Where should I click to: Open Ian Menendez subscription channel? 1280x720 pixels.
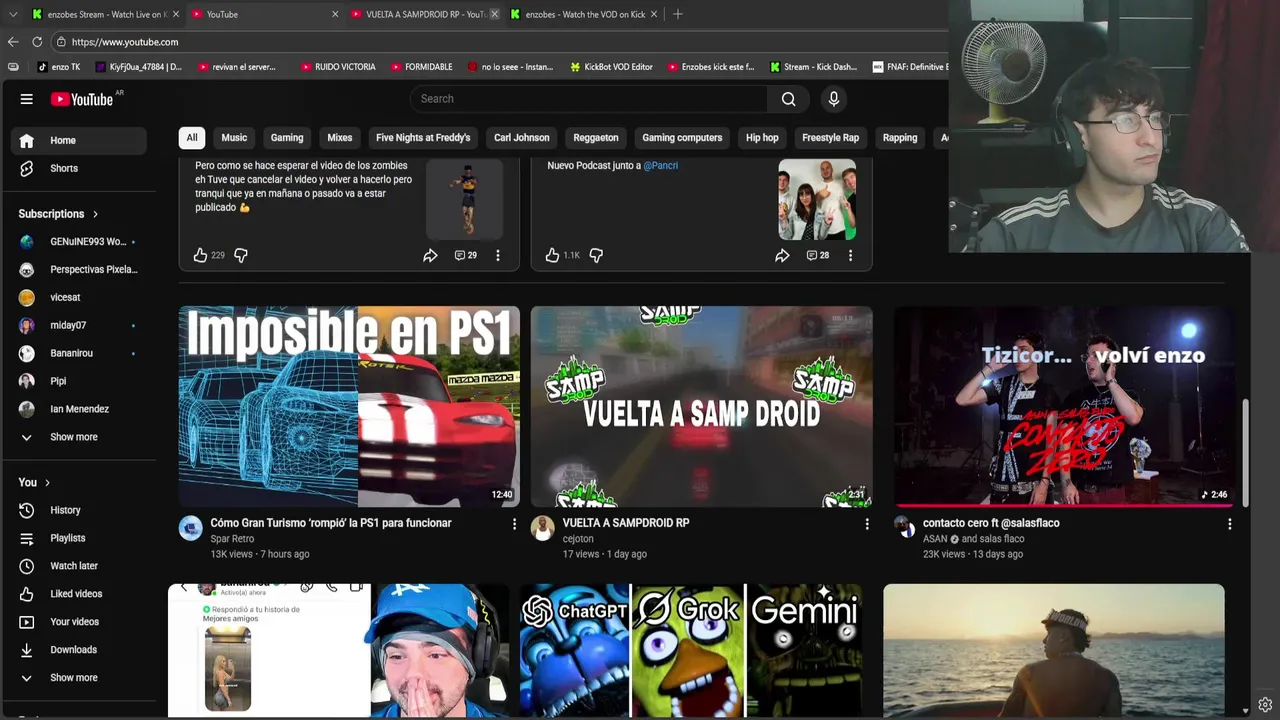[78, 409]
